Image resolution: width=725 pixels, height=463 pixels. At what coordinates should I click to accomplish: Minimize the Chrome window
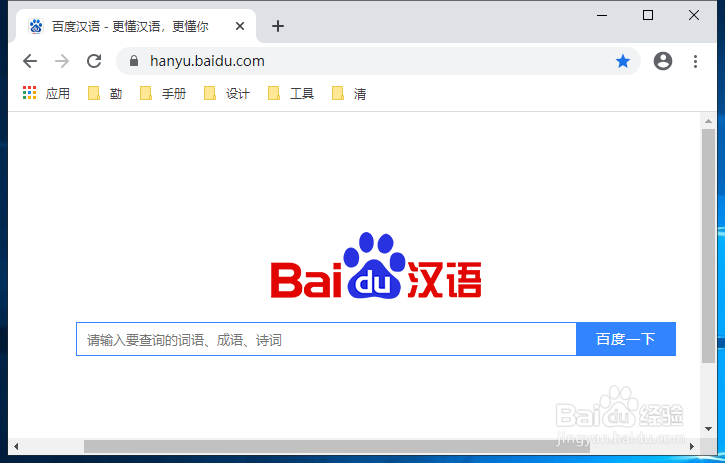[x=602, y=15]
